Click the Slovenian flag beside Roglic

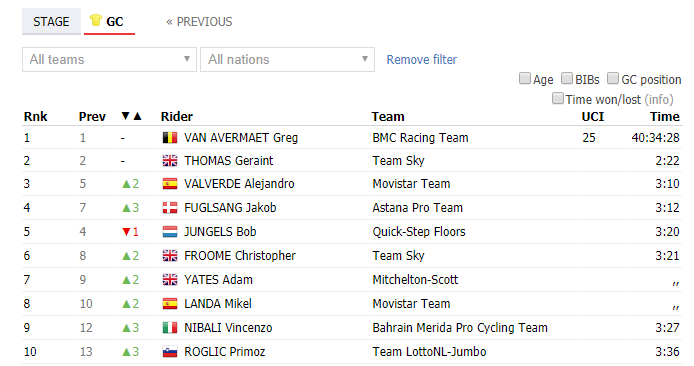tap(170, 351)
